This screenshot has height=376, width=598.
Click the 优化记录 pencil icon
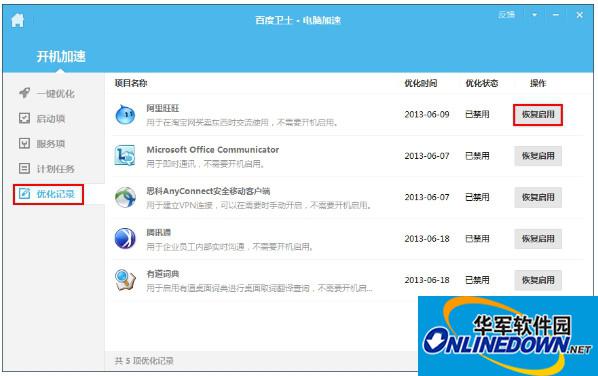tap(24, 193)
